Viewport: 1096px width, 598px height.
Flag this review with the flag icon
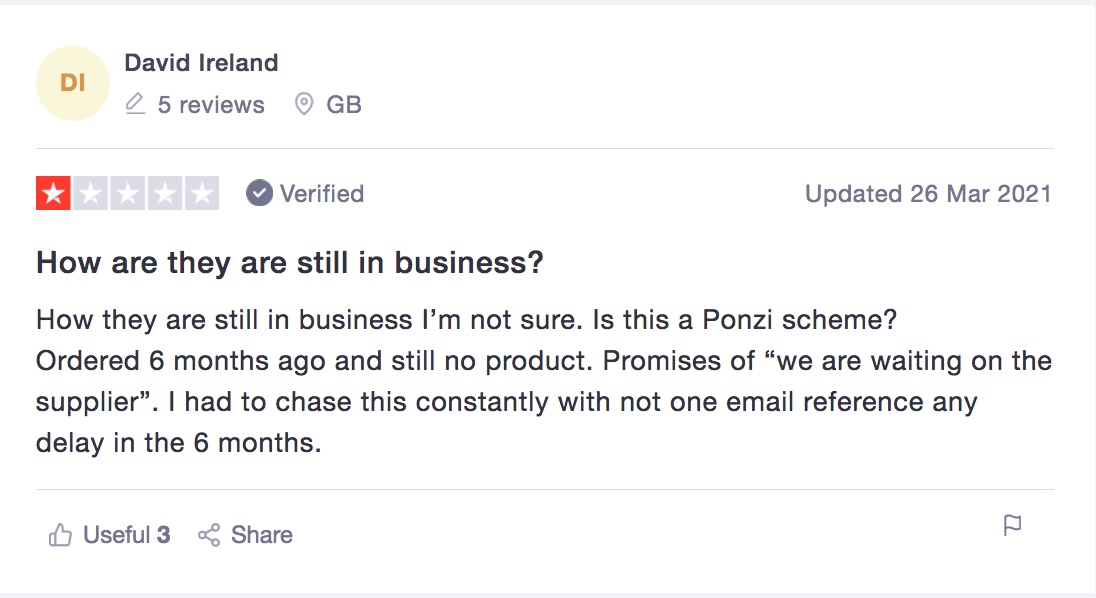pyautogui.click(x=1012, y=525)
